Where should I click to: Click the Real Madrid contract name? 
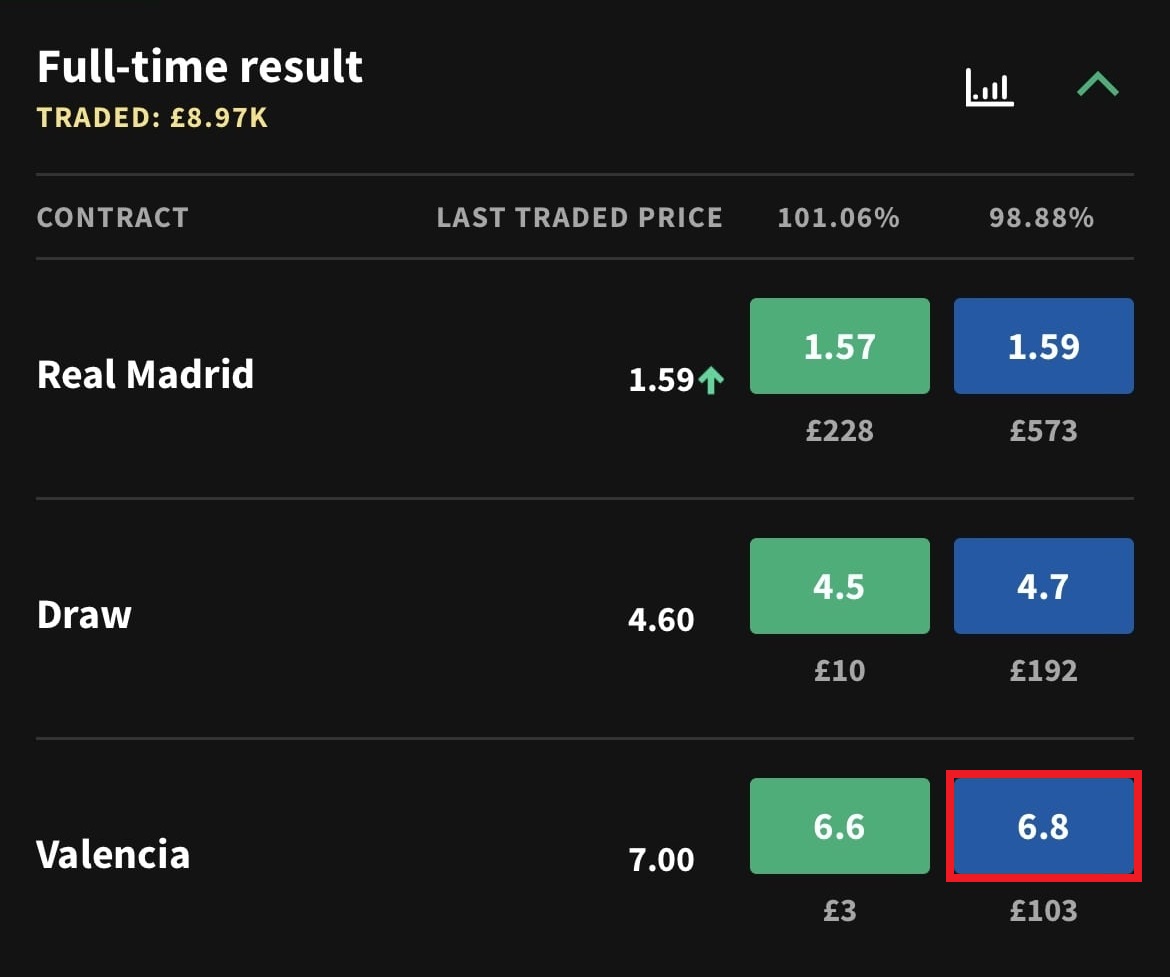coord(146,375)
